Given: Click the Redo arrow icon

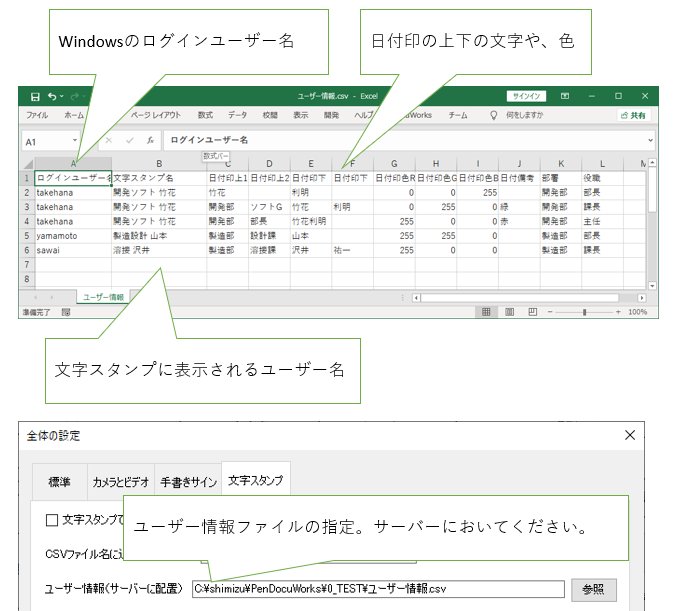Looking at the screenshot, I should (x=74, y=96).
